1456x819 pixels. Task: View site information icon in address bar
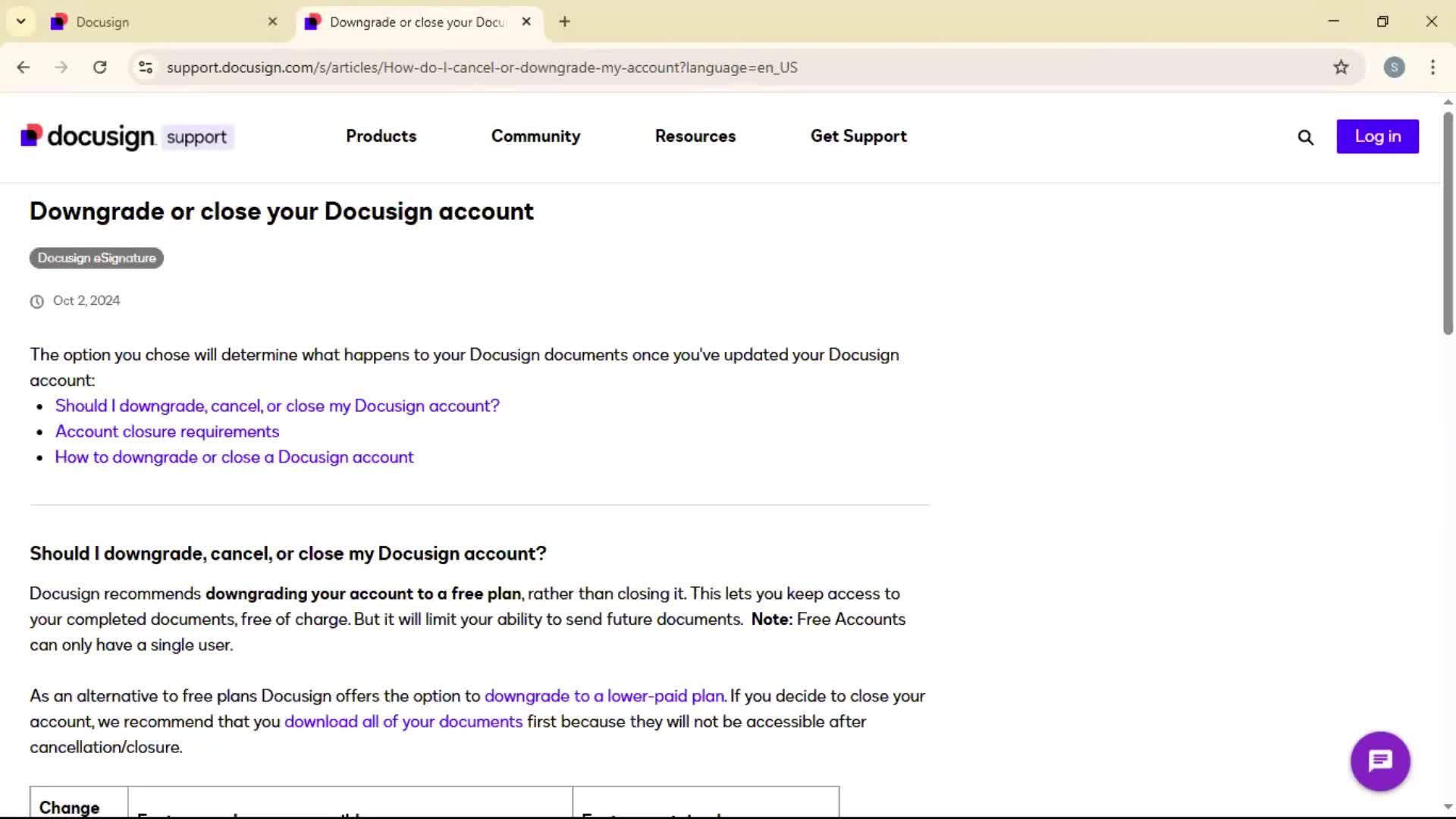click(x=146, y=67)
